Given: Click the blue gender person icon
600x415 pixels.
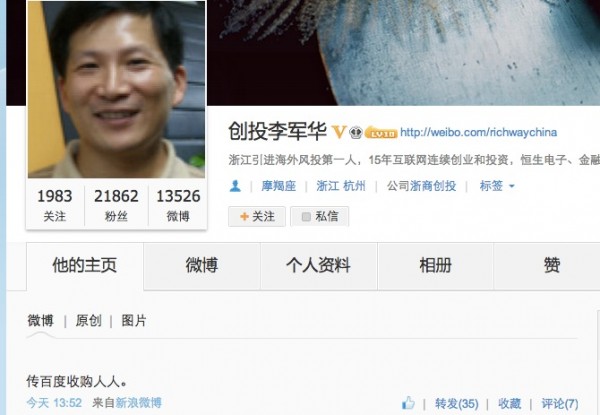Looking at the screenshot, I should tap(235, 186).
